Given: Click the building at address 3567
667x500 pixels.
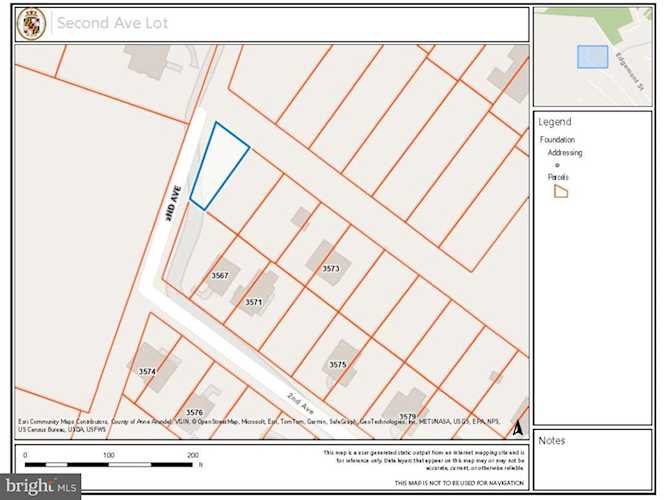Looking at the screenshot, I should pos(220,274).
